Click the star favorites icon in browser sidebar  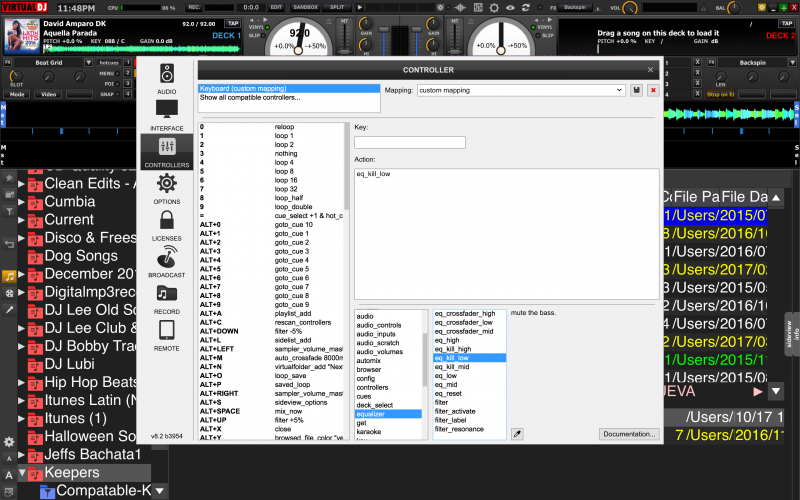coord(9,178)
